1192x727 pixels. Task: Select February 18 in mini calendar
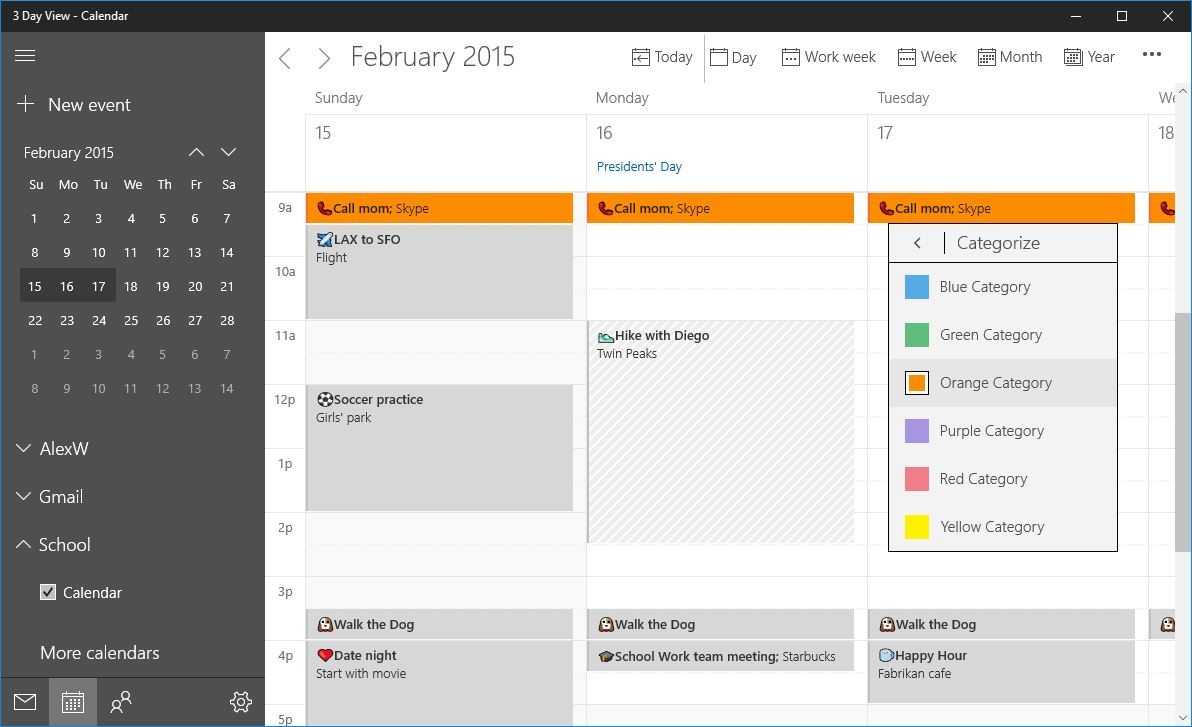(x=131, y=287)
